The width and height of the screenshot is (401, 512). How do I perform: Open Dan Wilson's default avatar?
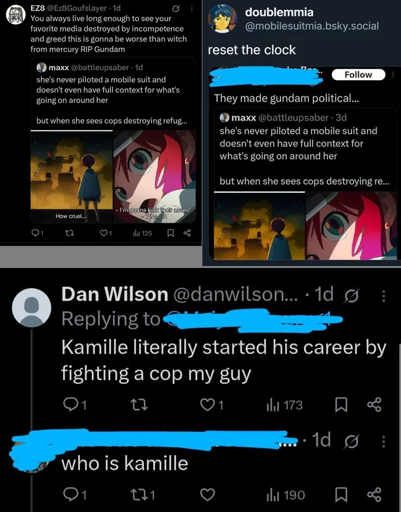click(x=31, y=308)
